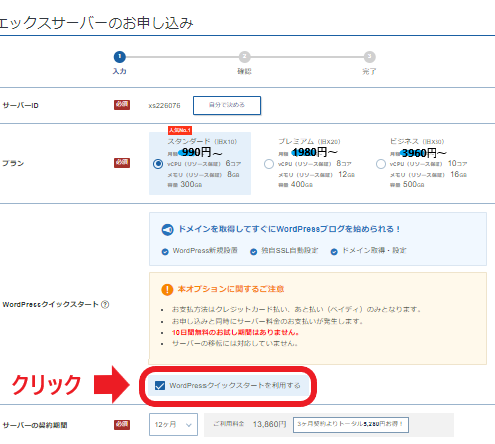Click the サーバーの移転には対応していません note
The height and width of the screenshot is (444, 495).
click(235, 343)
